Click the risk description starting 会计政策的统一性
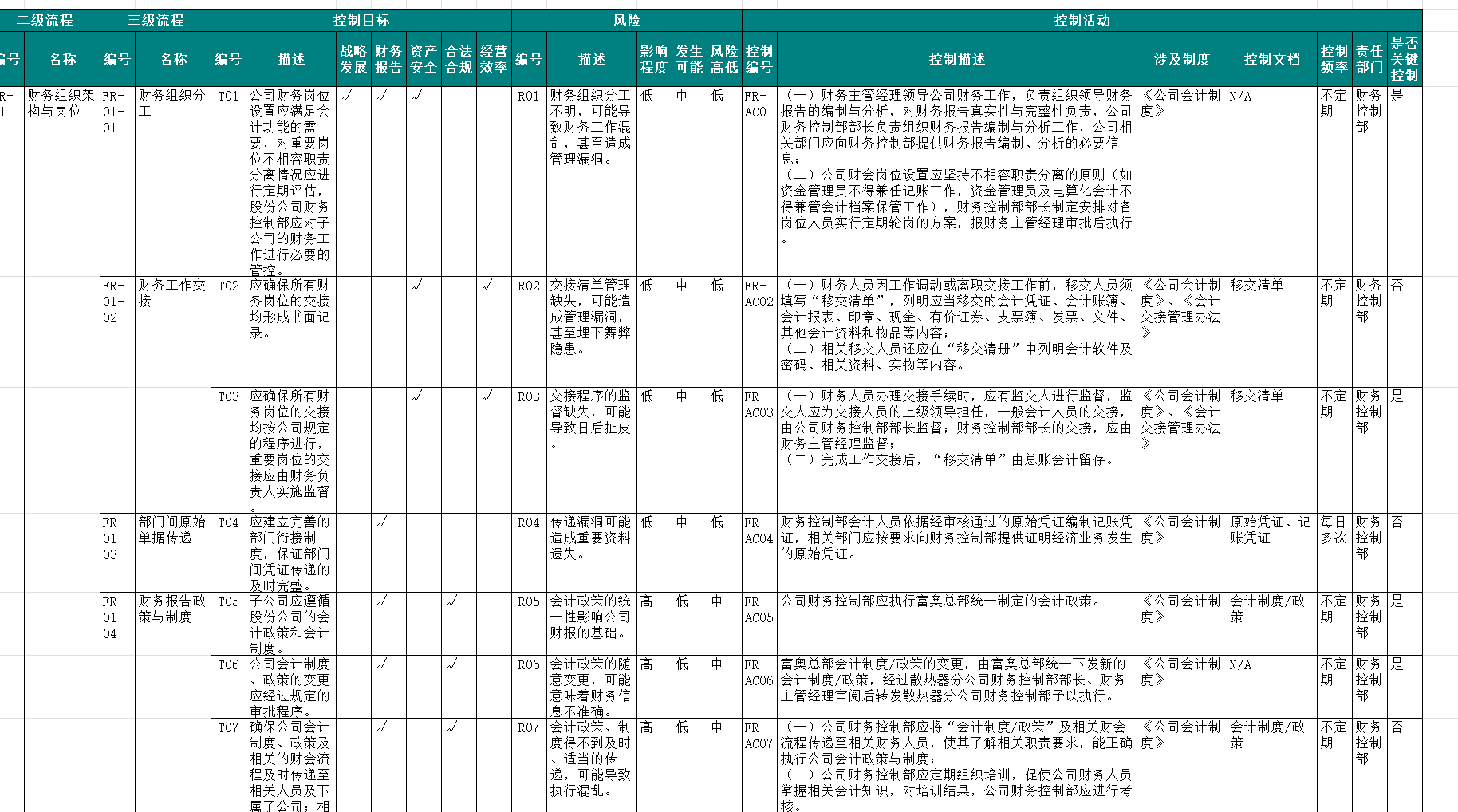Image resolution: width=1458 pixels, height=812 pixels. [592, 623]
